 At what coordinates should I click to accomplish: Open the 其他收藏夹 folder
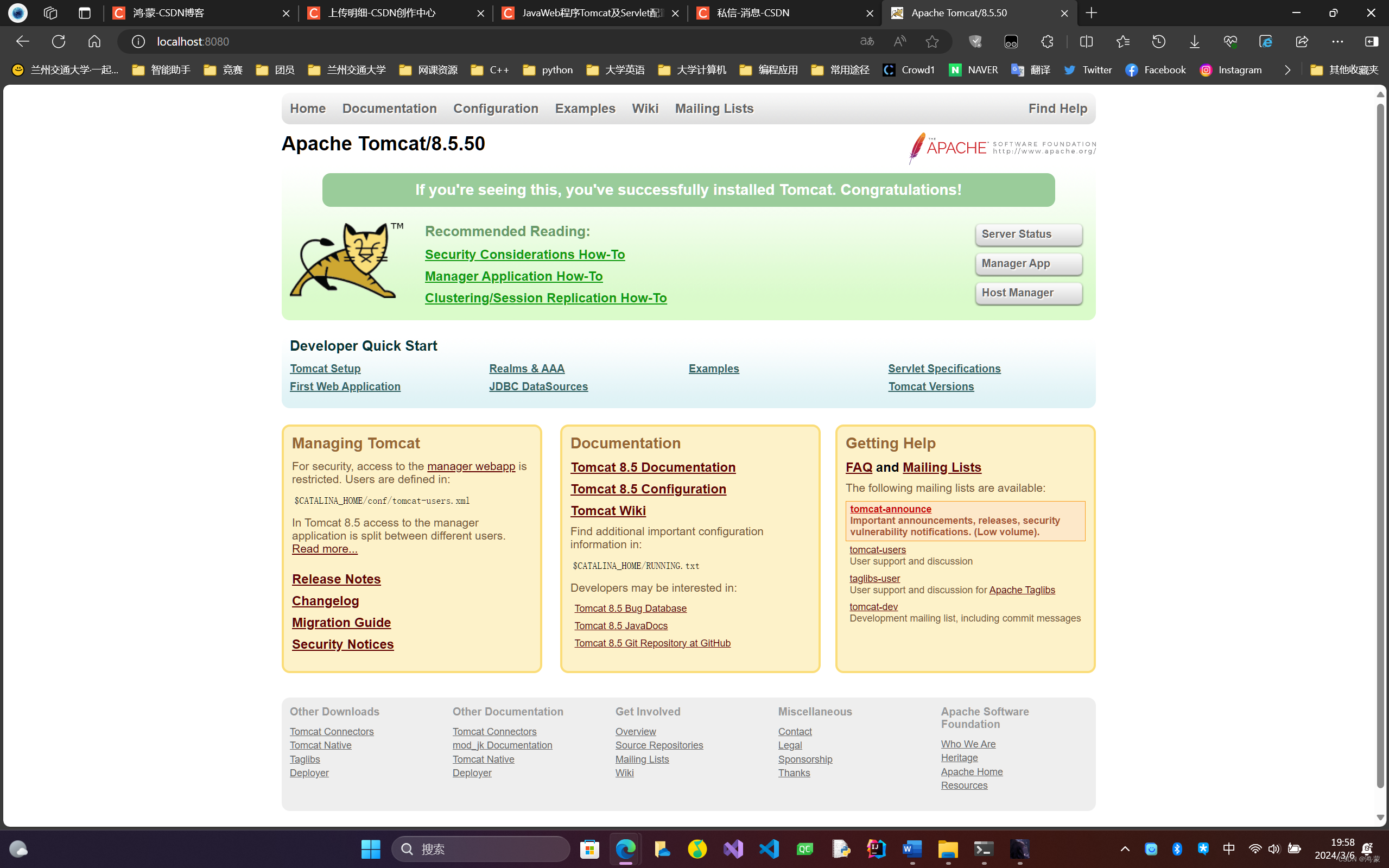coord(1344,70)
